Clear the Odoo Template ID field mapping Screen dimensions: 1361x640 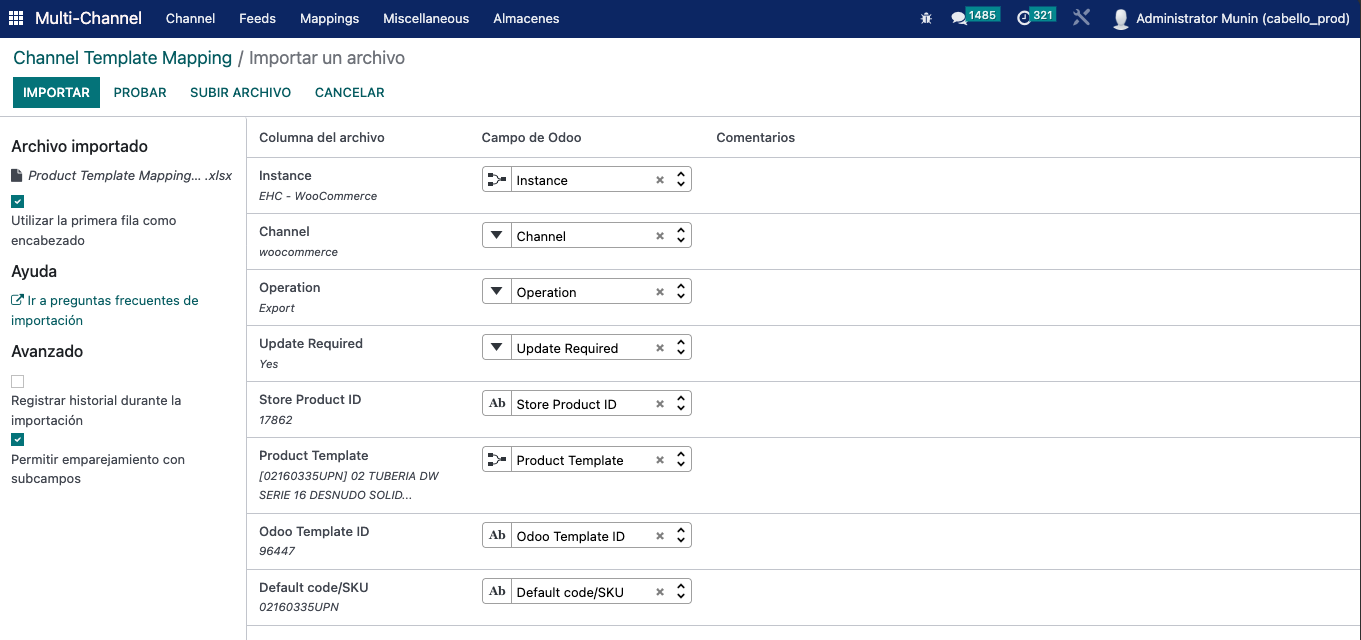(x=660, y=537)
